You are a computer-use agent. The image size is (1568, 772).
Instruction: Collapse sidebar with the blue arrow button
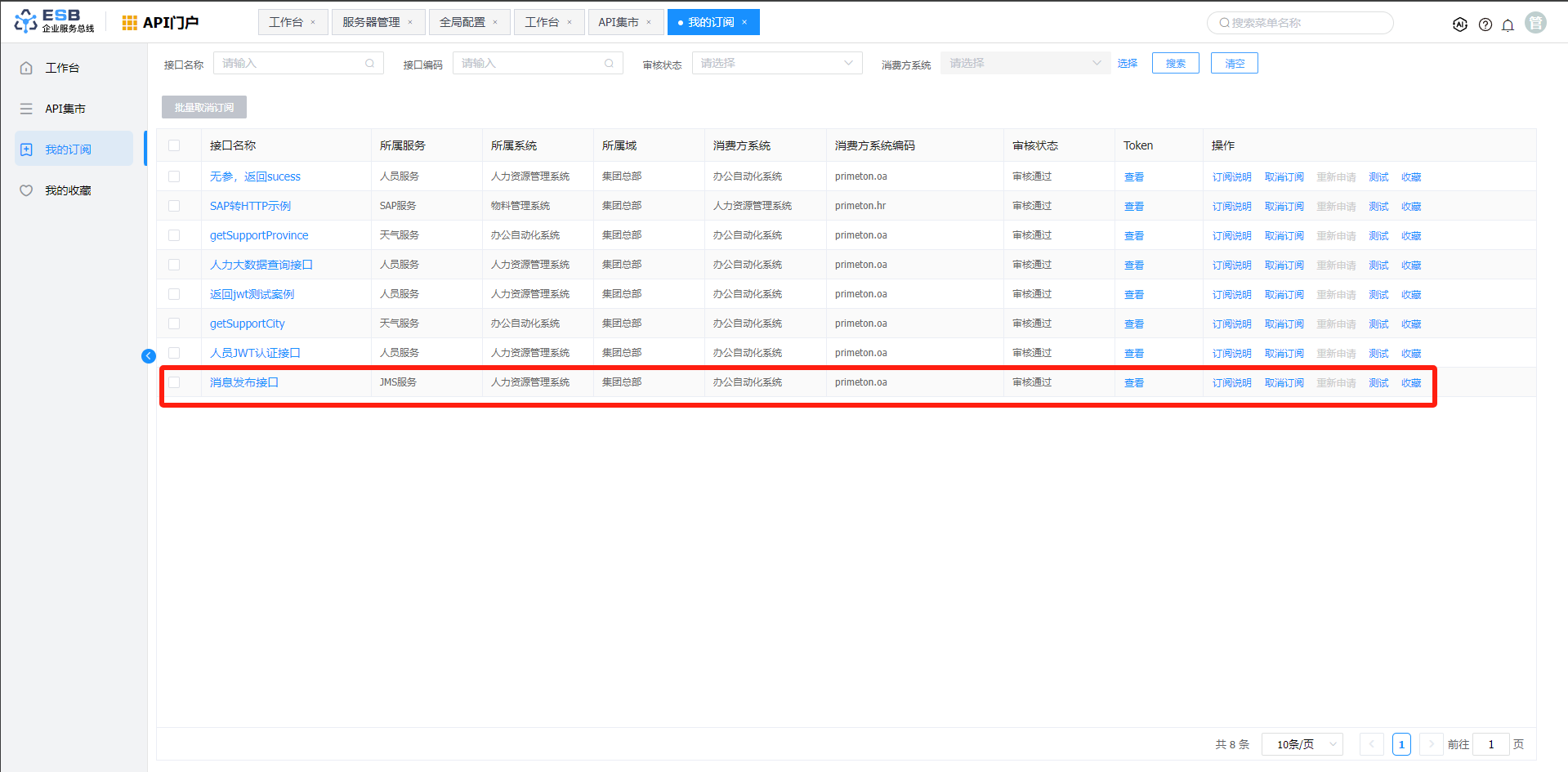point(149,355)
